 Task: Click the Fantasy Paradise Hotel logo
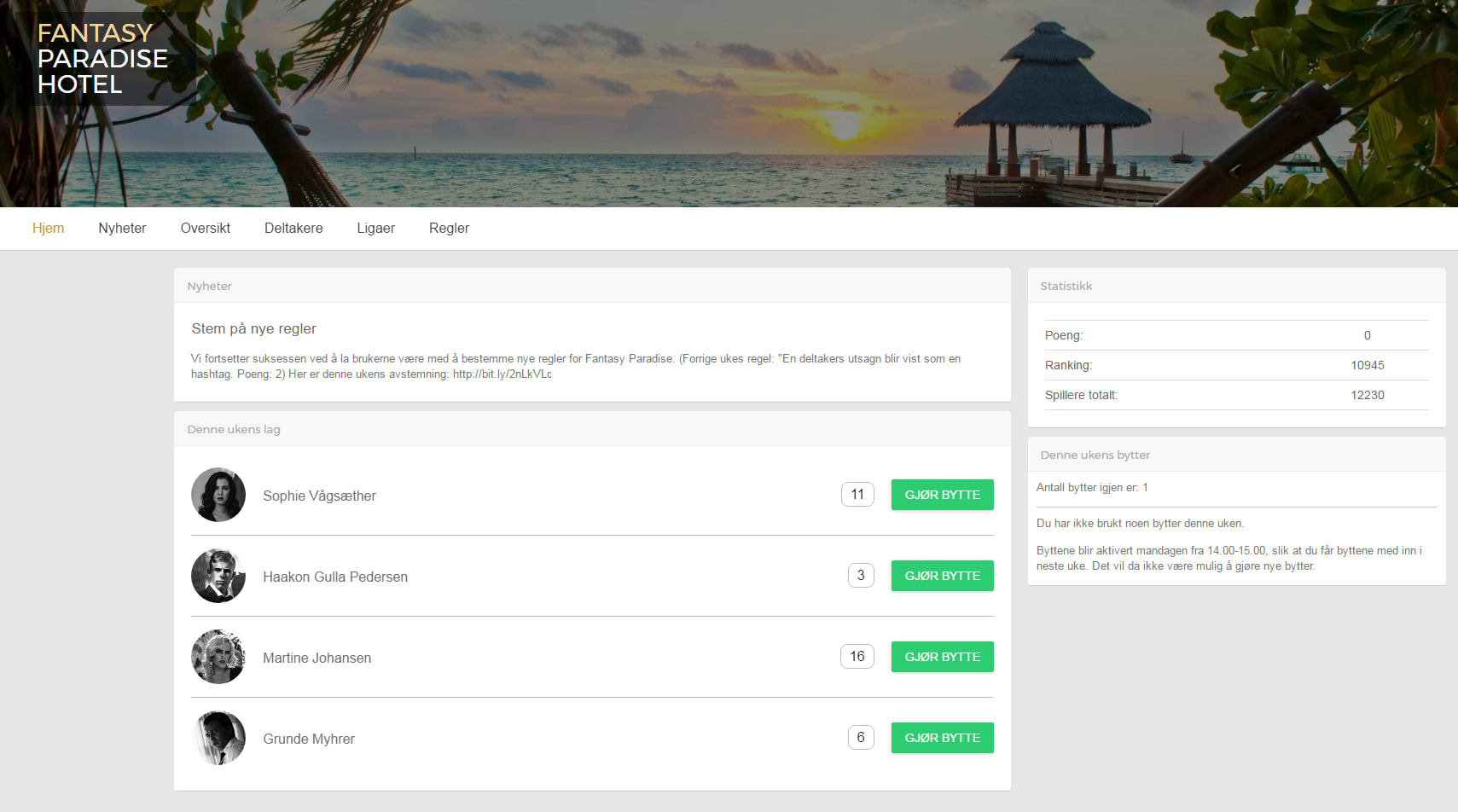click(x=102, y=59)
